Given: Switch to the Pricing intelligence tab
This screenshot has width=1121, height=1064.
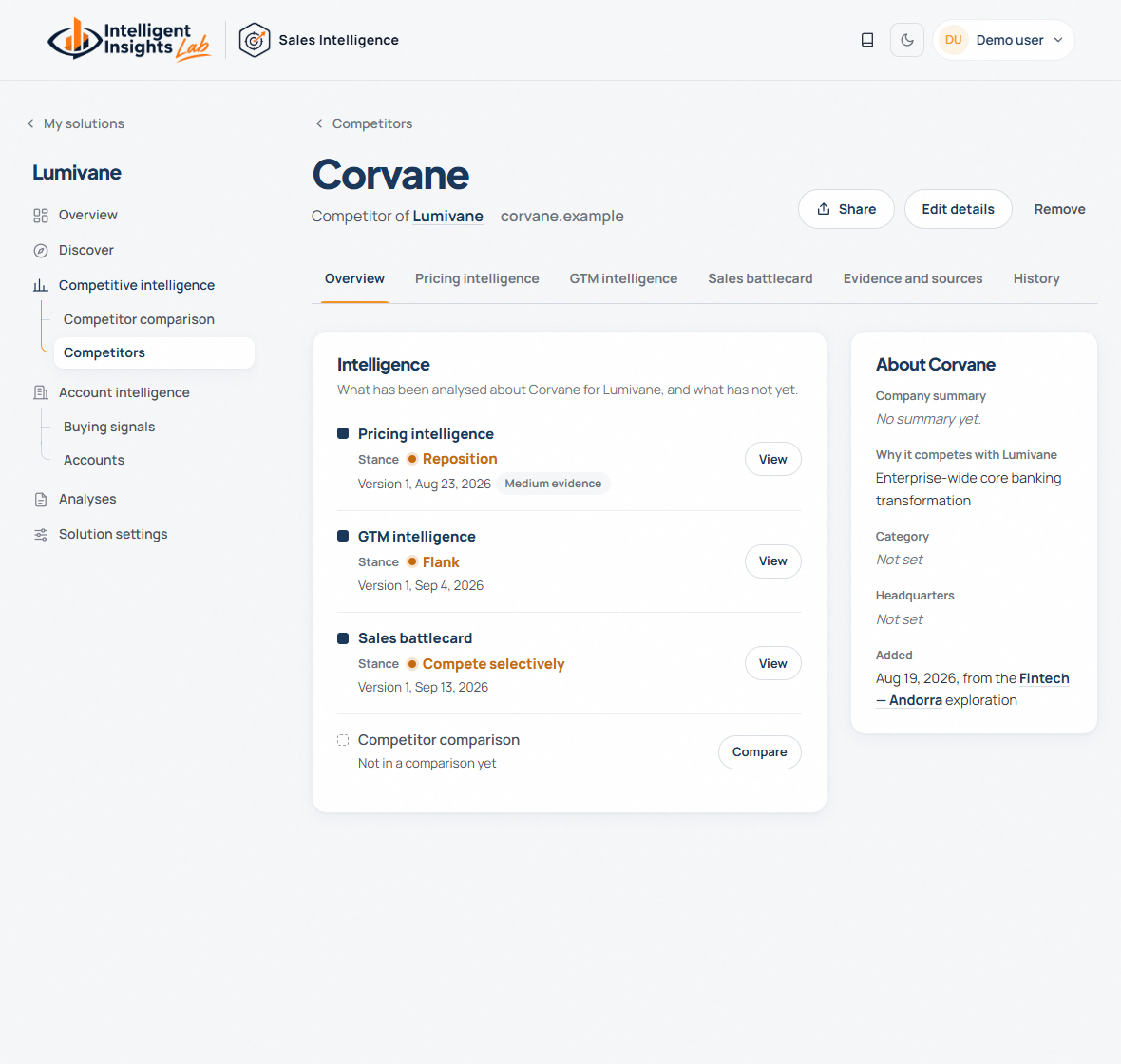Looking at the screenshot, I should [x=477, y=279].
